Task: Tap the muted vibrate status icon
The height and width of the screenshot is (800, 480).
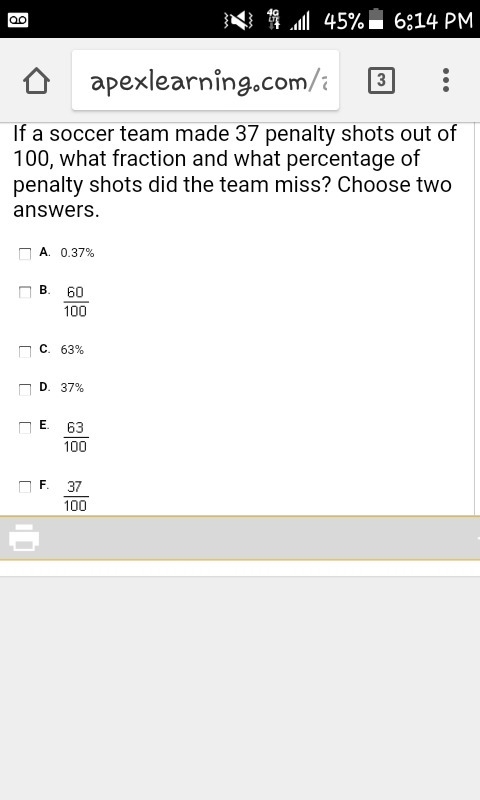Action: tap(239, 20)
